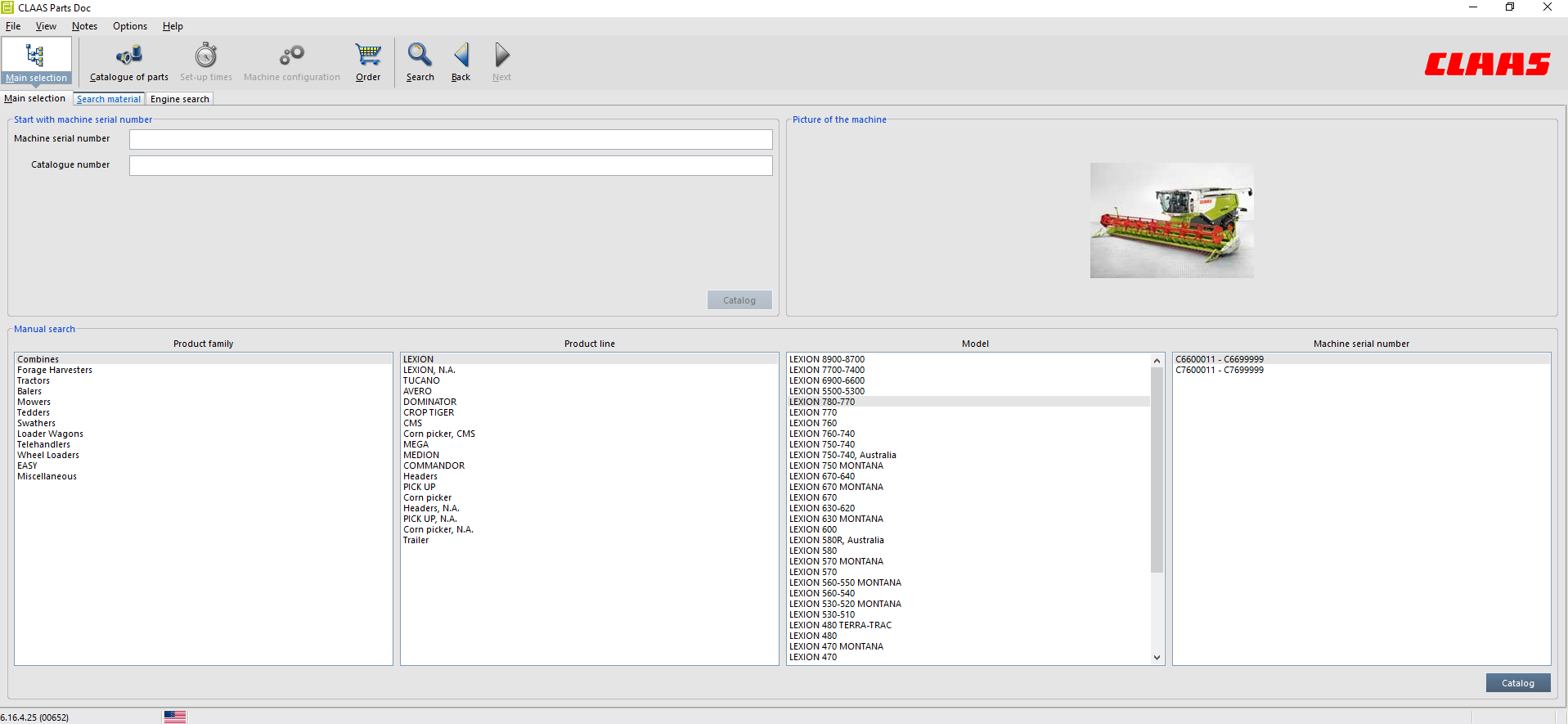Open the File menu
This screenshot has height=724, width=1568.
pos(13,26)
